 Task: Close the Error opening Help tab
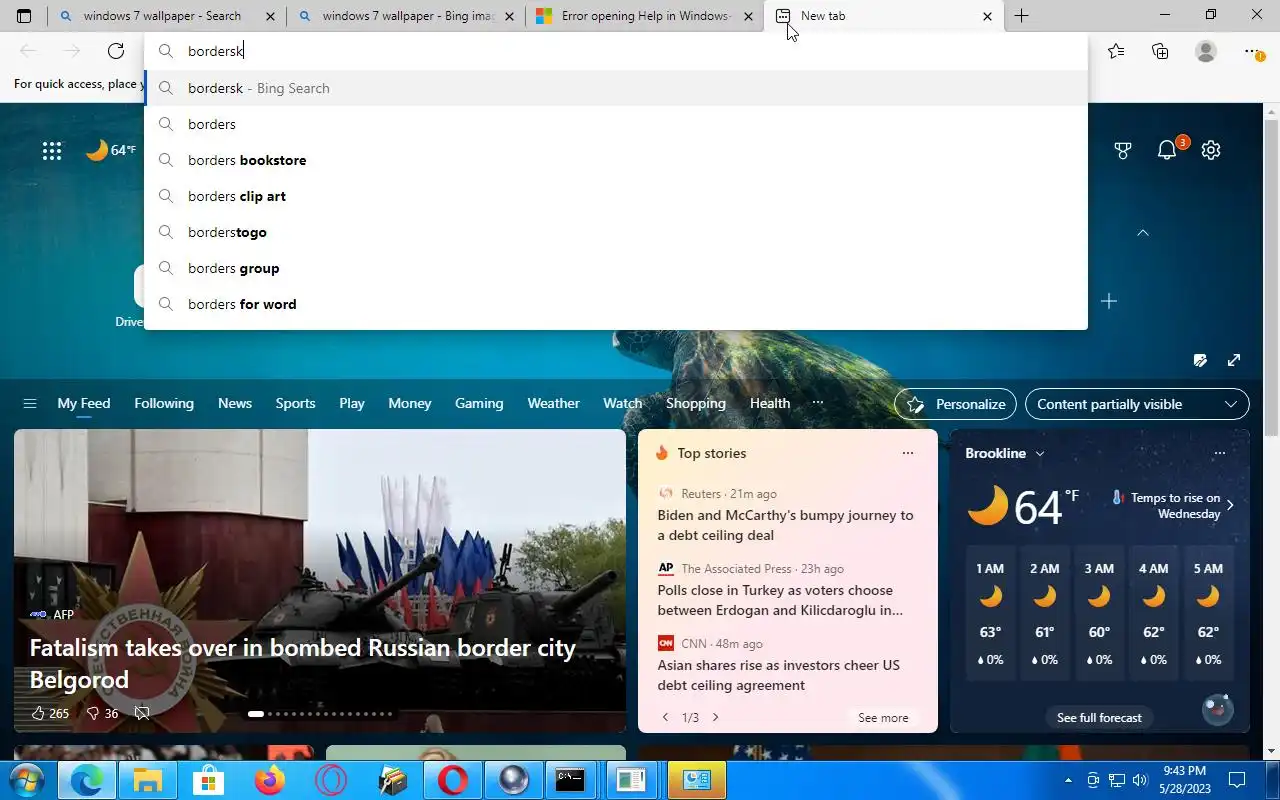pyautogui.click(x=748, y=16)
